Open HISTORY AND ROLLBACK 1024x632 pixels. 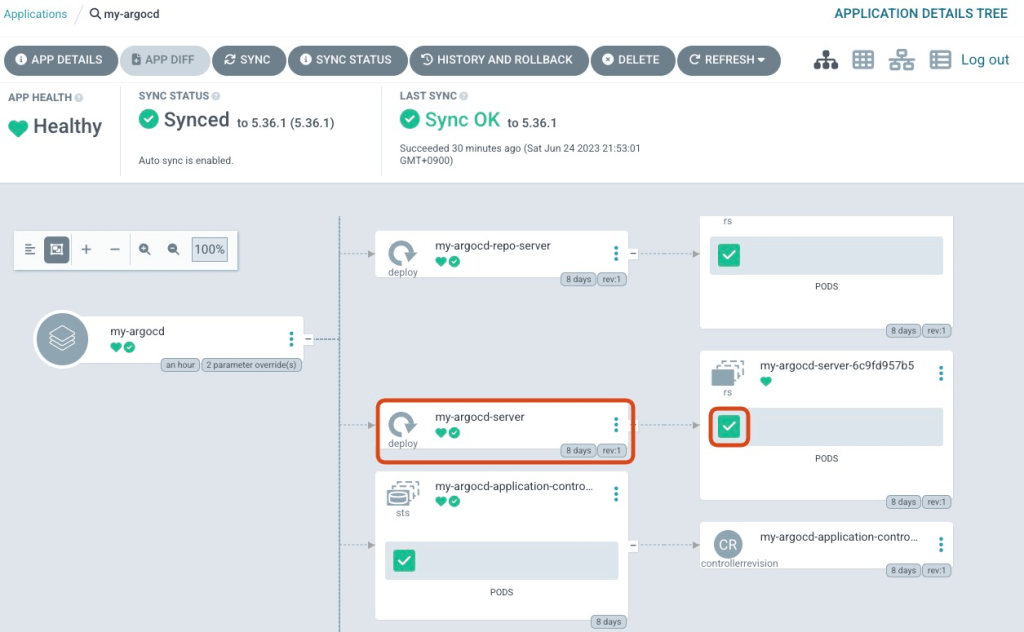point(498,60)
